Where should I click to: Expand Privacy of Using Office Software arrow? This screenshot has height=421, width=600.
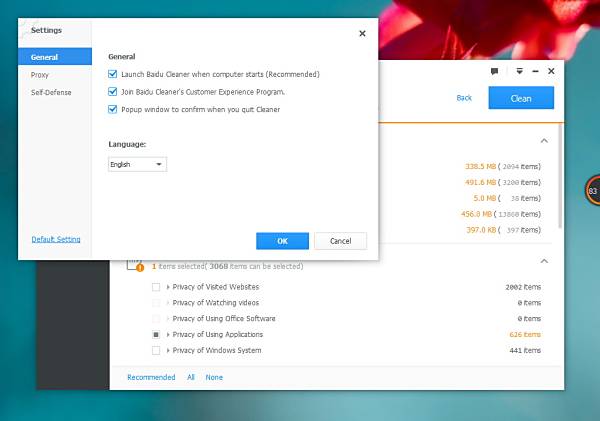click(168, 318)
